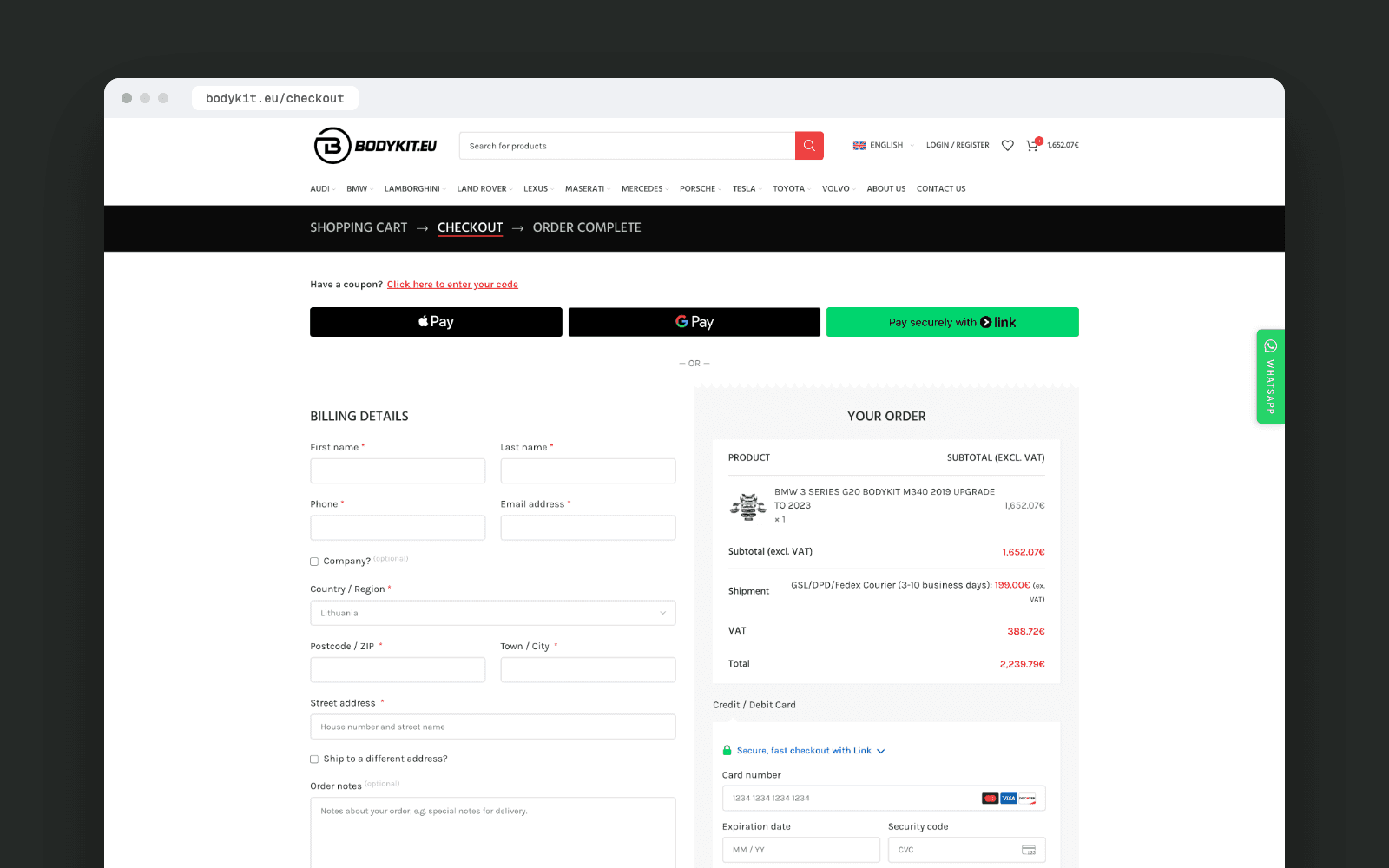Go to About Us menu item
The image size is (1389, 868).
[885, 188]
